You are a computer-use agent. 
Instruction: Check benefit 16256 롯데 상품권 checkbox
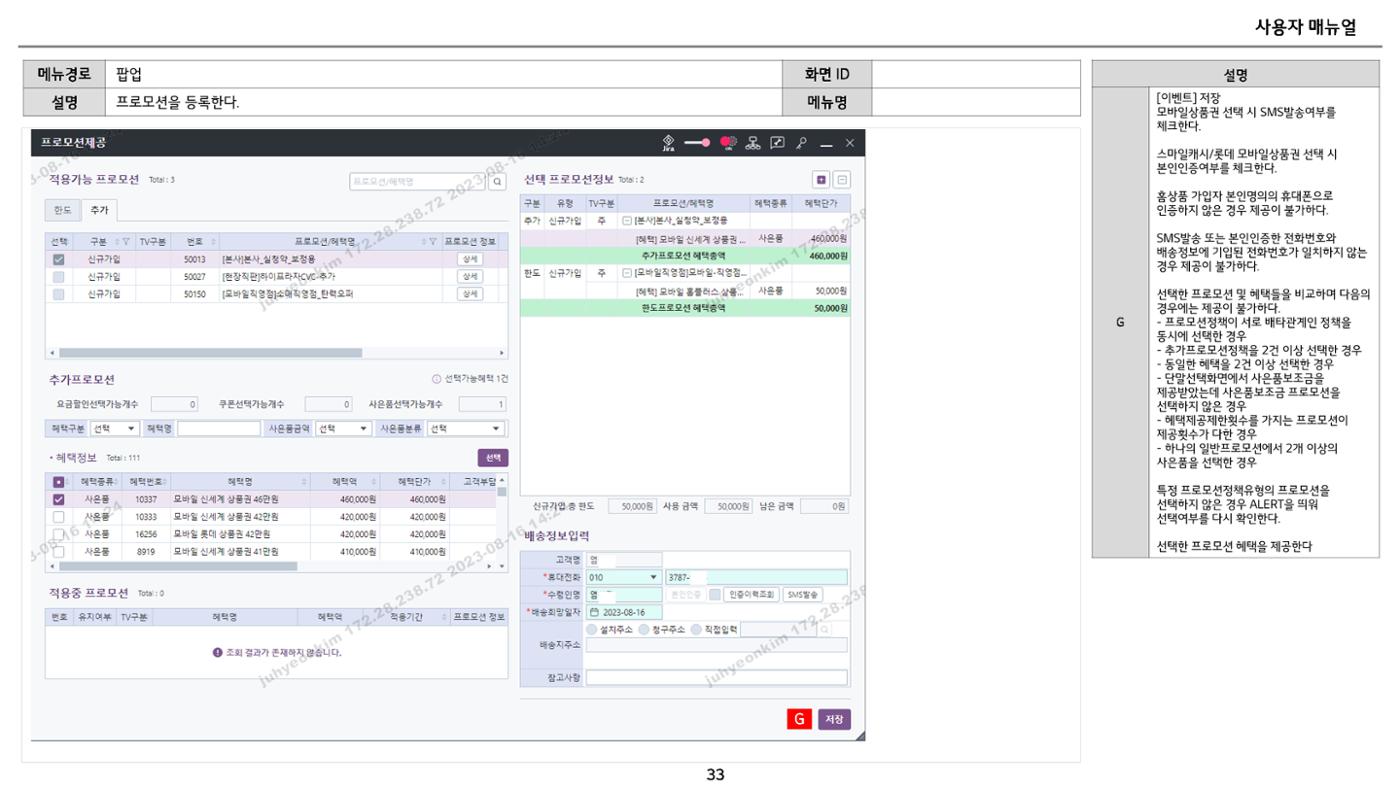pyautogui.click(x=58, y=534)
